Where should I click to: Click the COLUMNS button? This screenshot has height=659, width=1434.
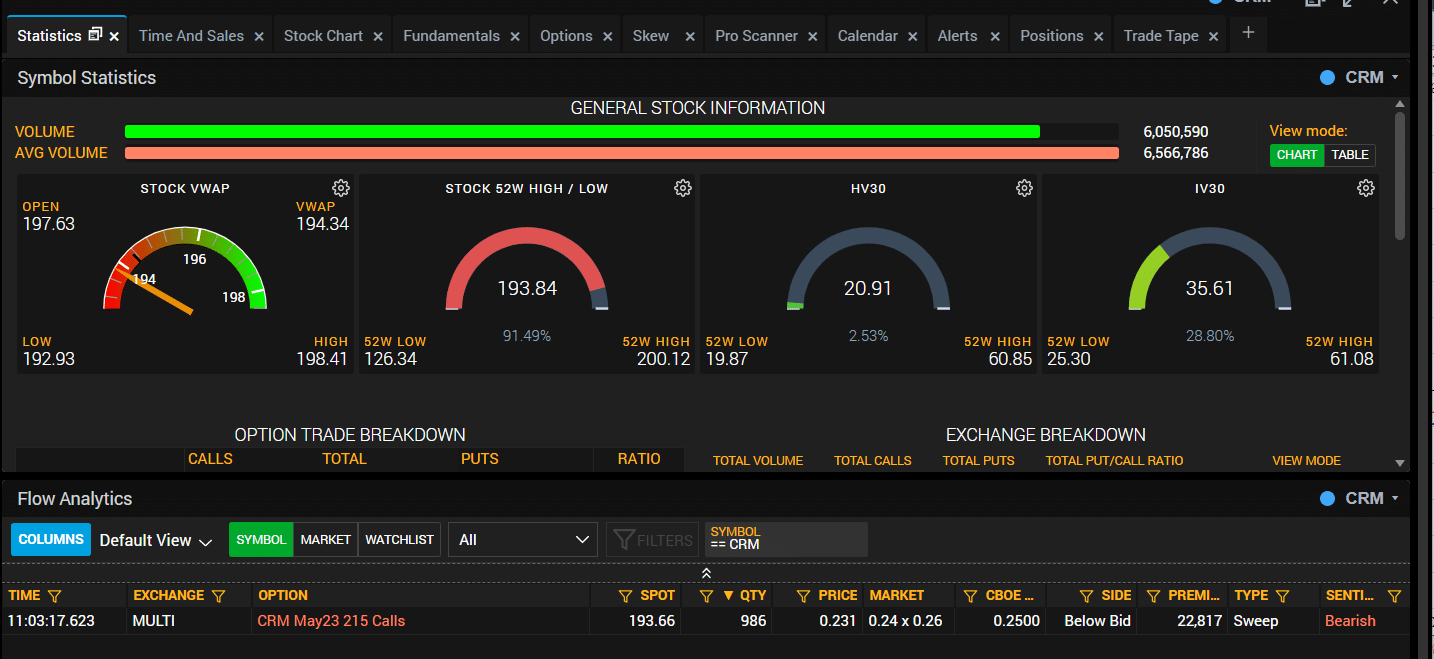click(x=51, y=540)
